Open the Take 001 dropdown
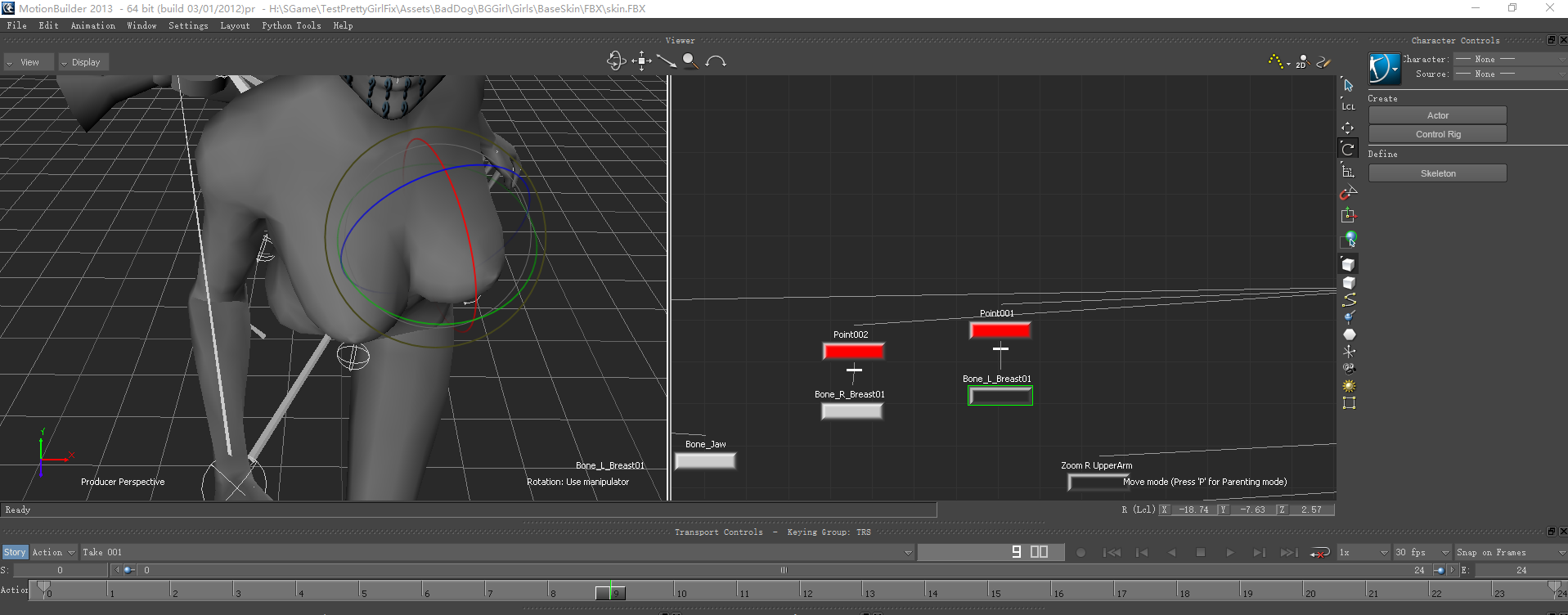This screenshot has height=615, width=1568. click(x=497, y=552)
